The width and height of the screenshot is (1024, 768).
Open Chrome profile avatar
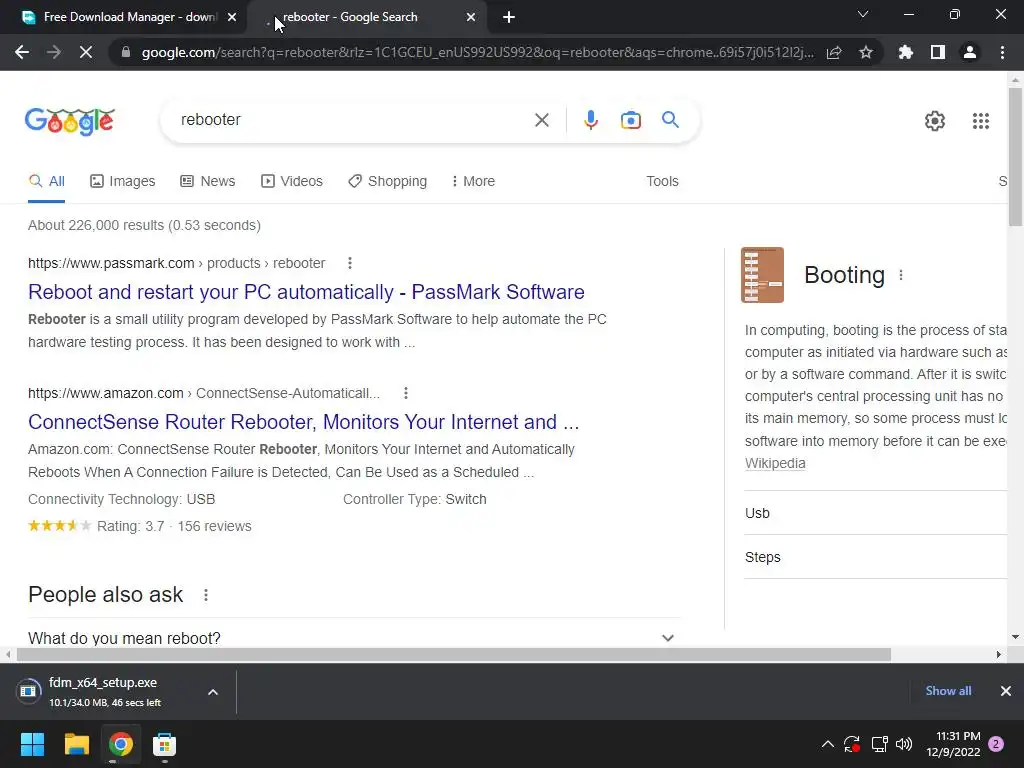(970, 52)
